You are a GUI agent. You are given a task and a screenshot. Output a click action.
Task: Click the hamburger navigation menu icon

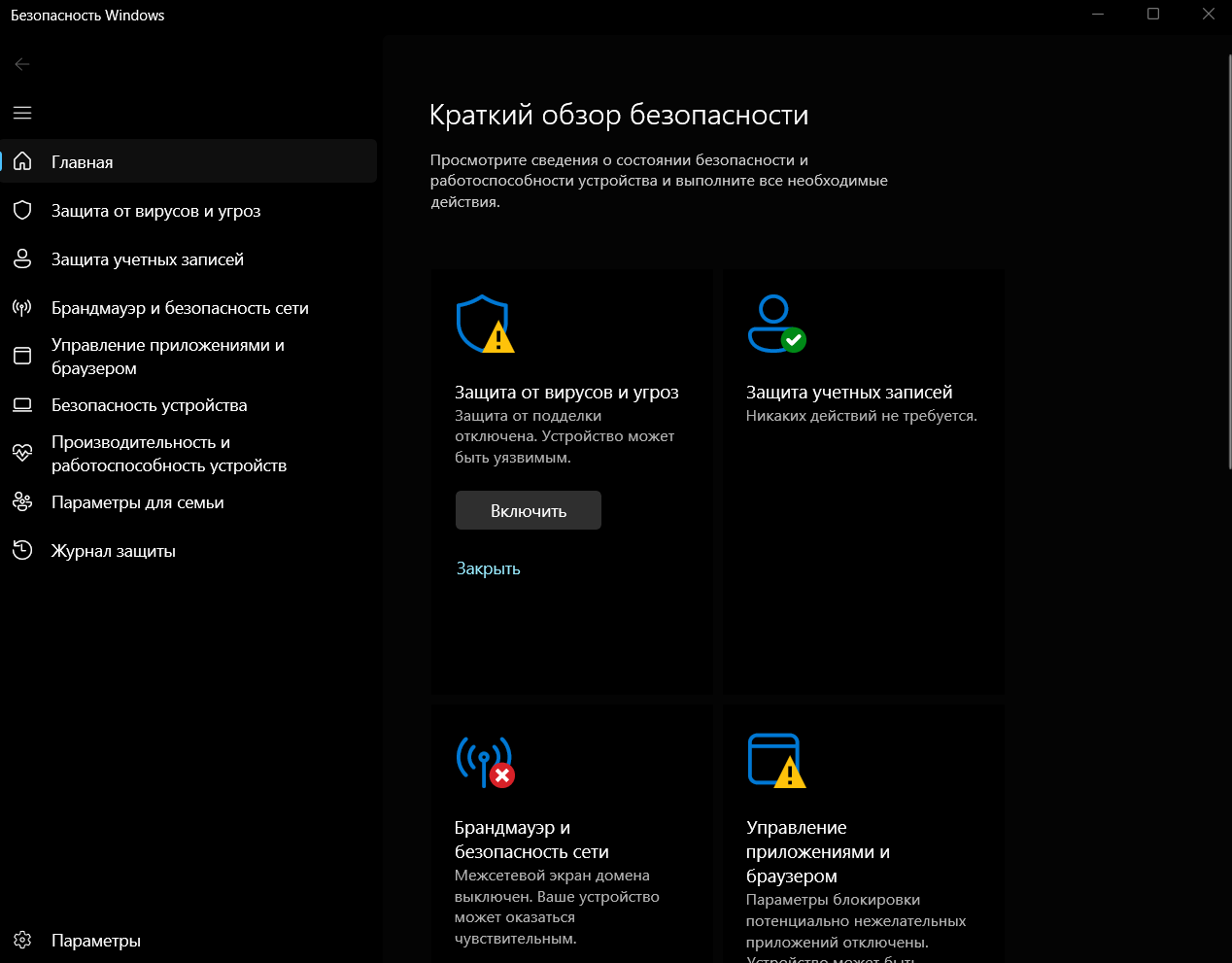[21, 113]
